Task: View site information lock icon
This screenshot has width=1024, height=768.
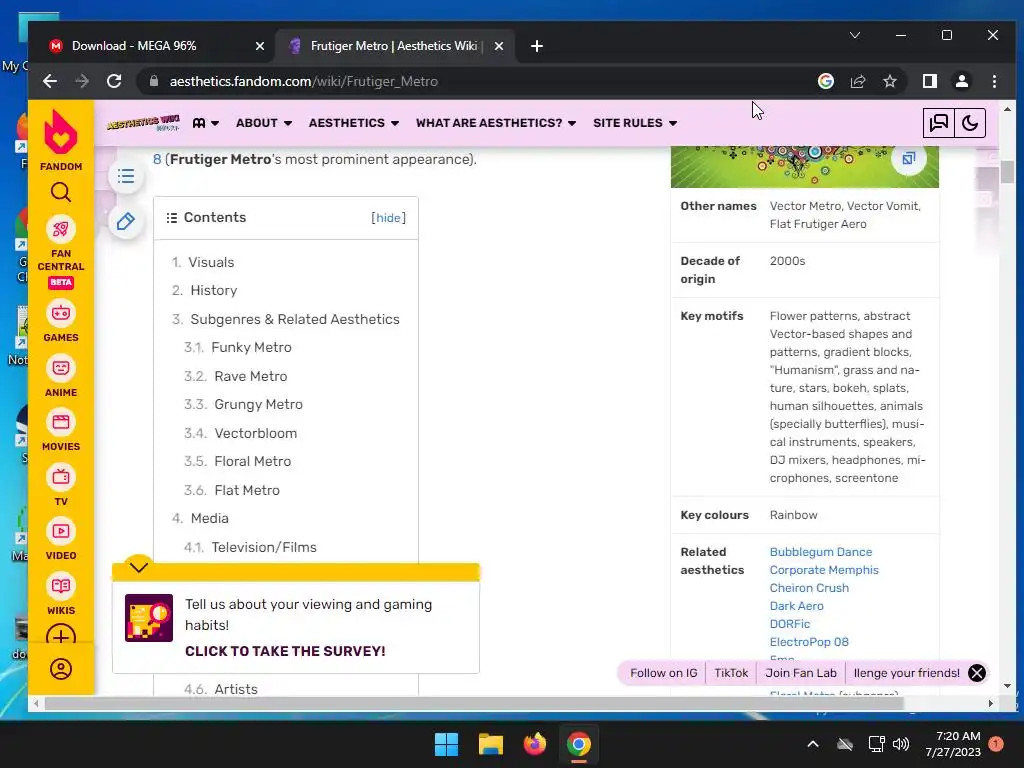Action: click(x=154, y=81)
